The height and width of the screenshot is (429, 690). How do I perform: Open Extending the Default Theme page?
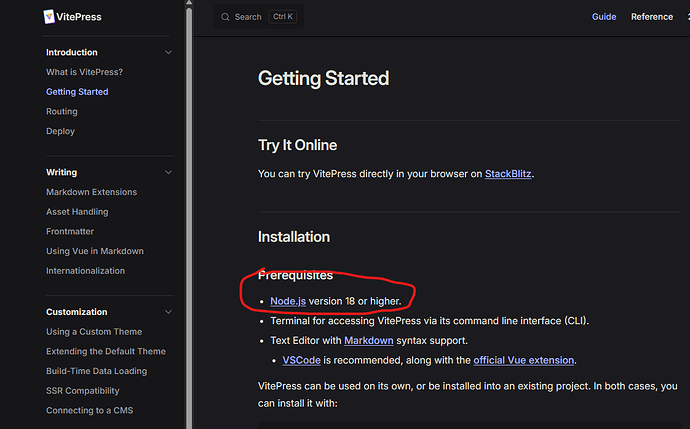106,352
